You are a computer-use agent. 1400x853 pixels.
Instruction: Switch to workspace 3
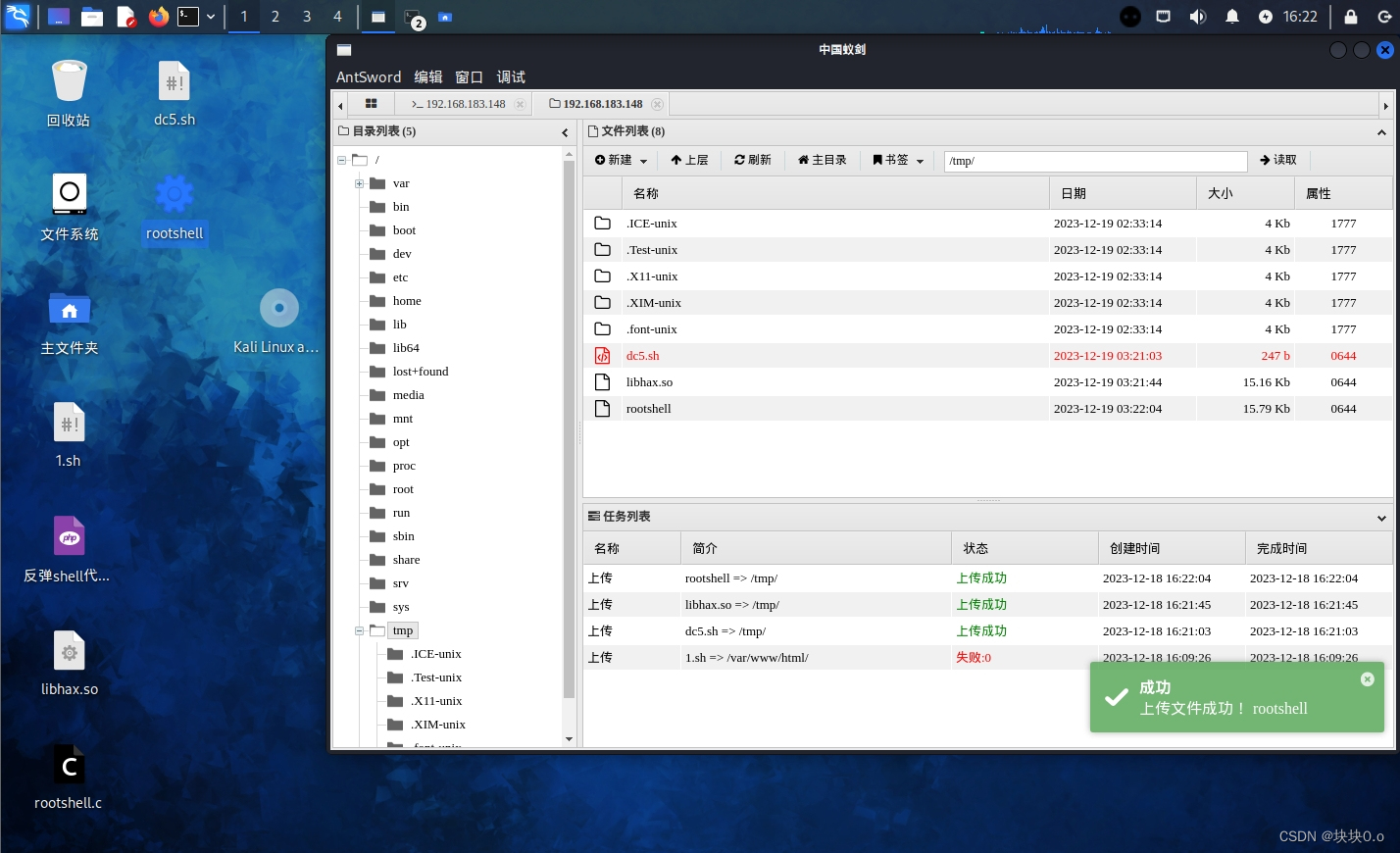(307, 17)
